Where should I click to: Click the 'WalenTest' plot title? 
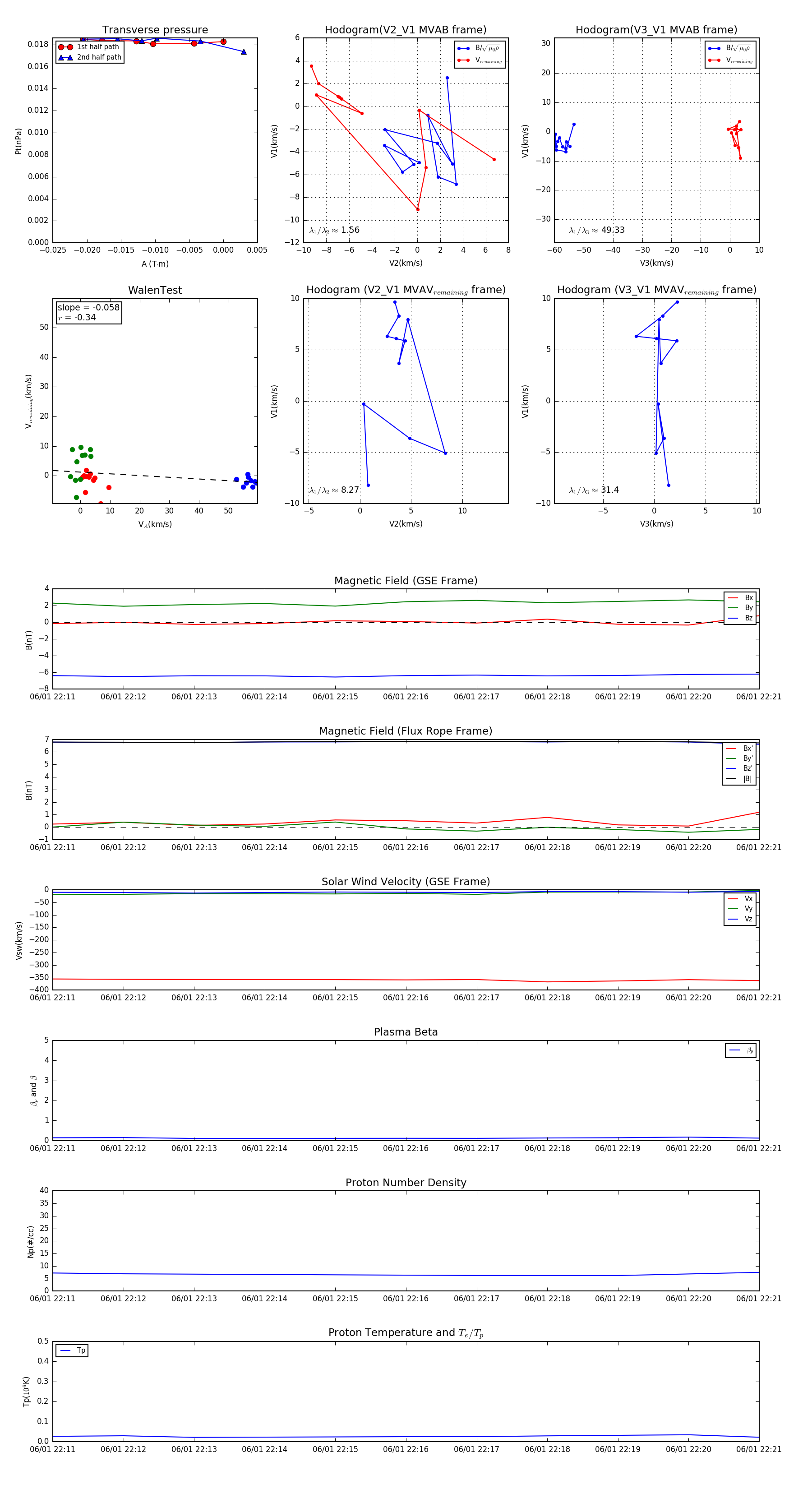tap(155, 290)
